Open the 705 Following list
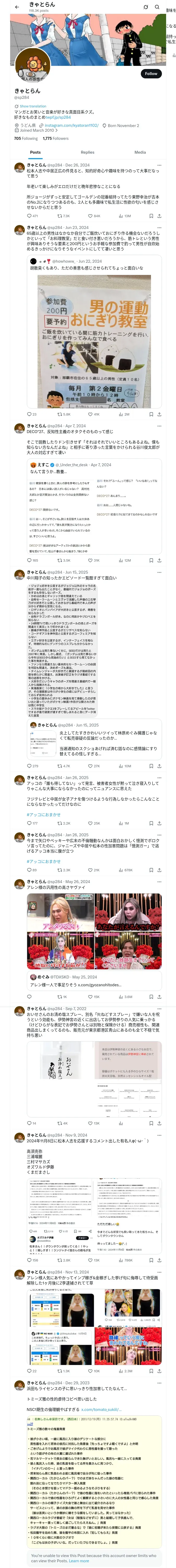The height and width of the screenshot is (1568, 176). coord(26,138)
